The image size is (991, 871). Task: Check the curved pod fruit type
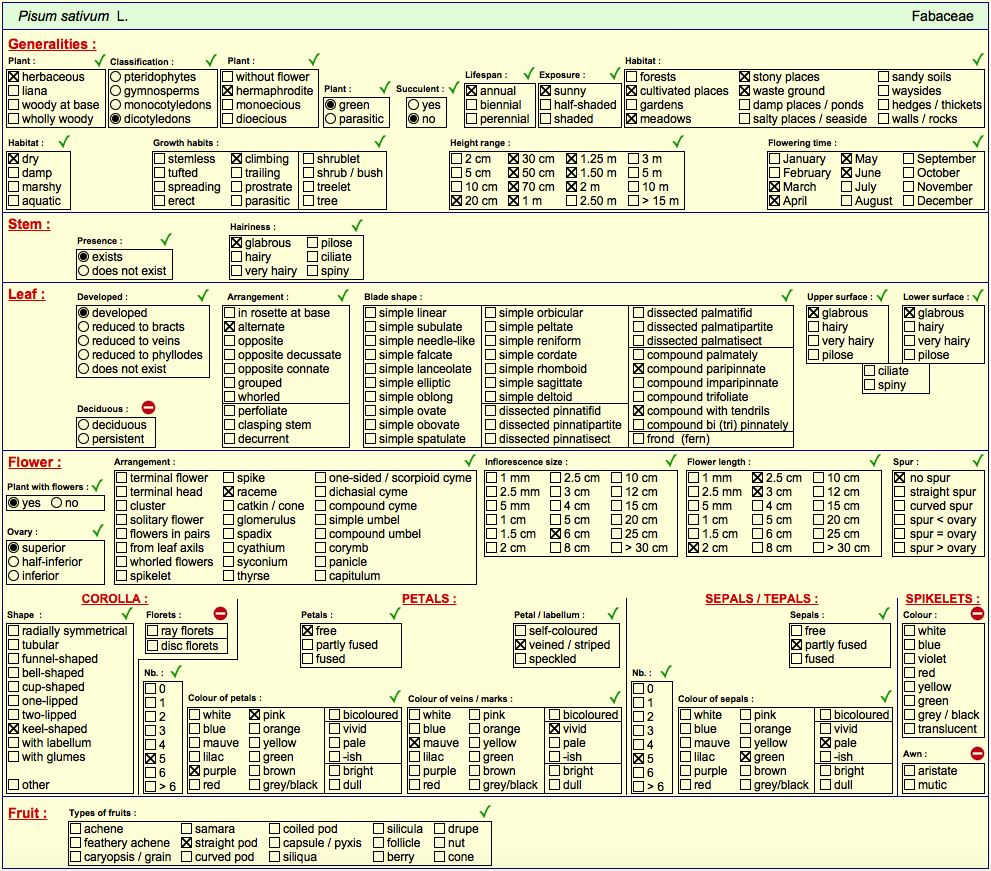tap(186, 856)
